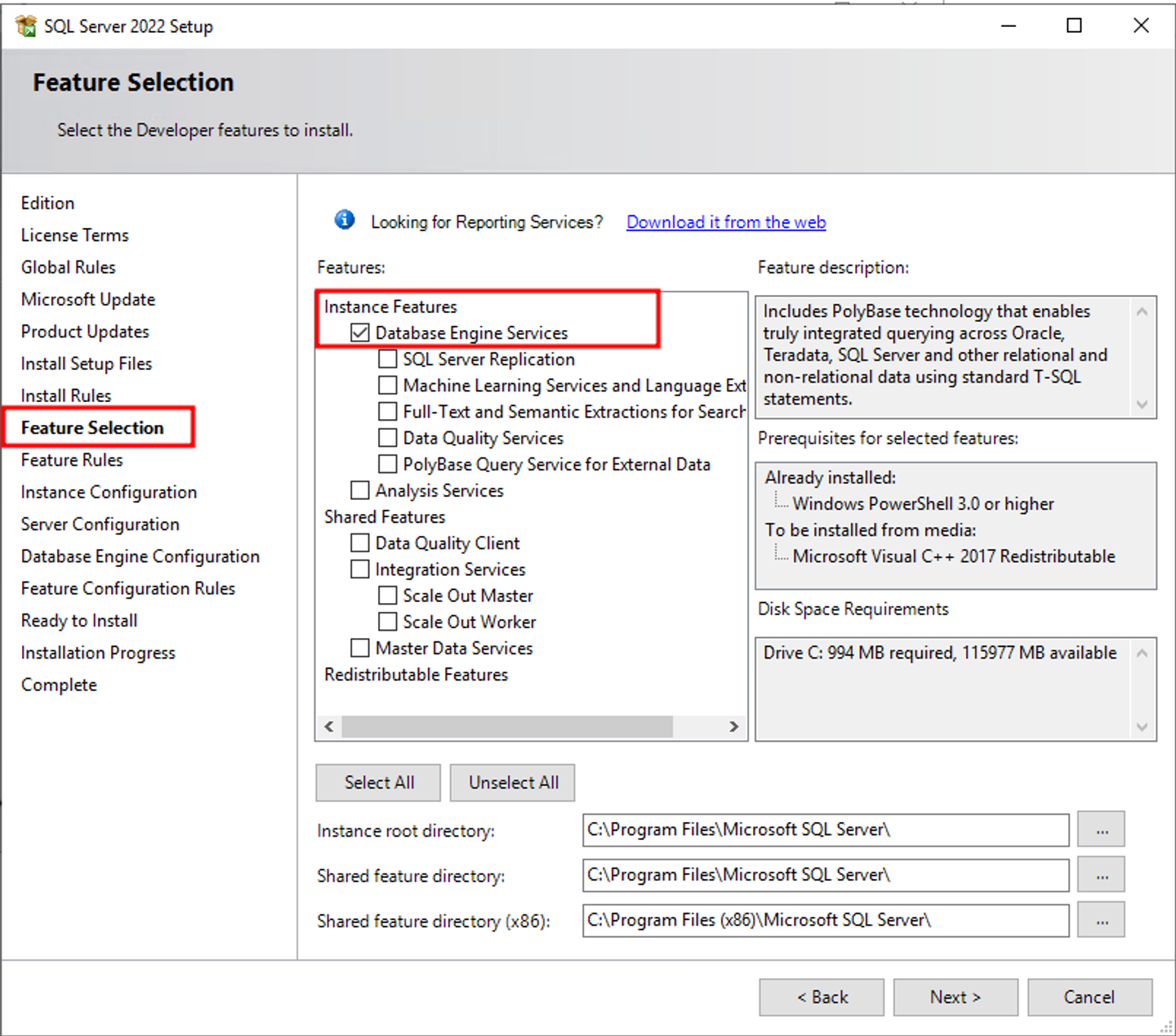Select the Microsoft Update step

(87, 299)
